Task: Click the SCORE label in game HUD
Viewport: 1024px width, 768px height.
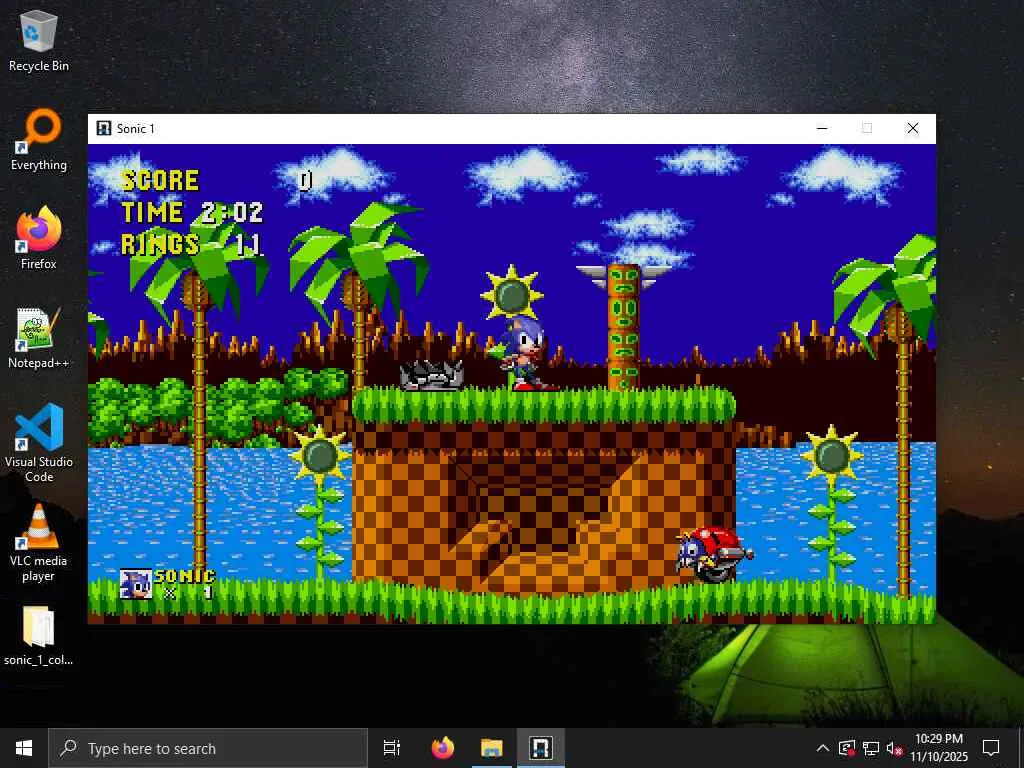Action: (x=160, y=181)
